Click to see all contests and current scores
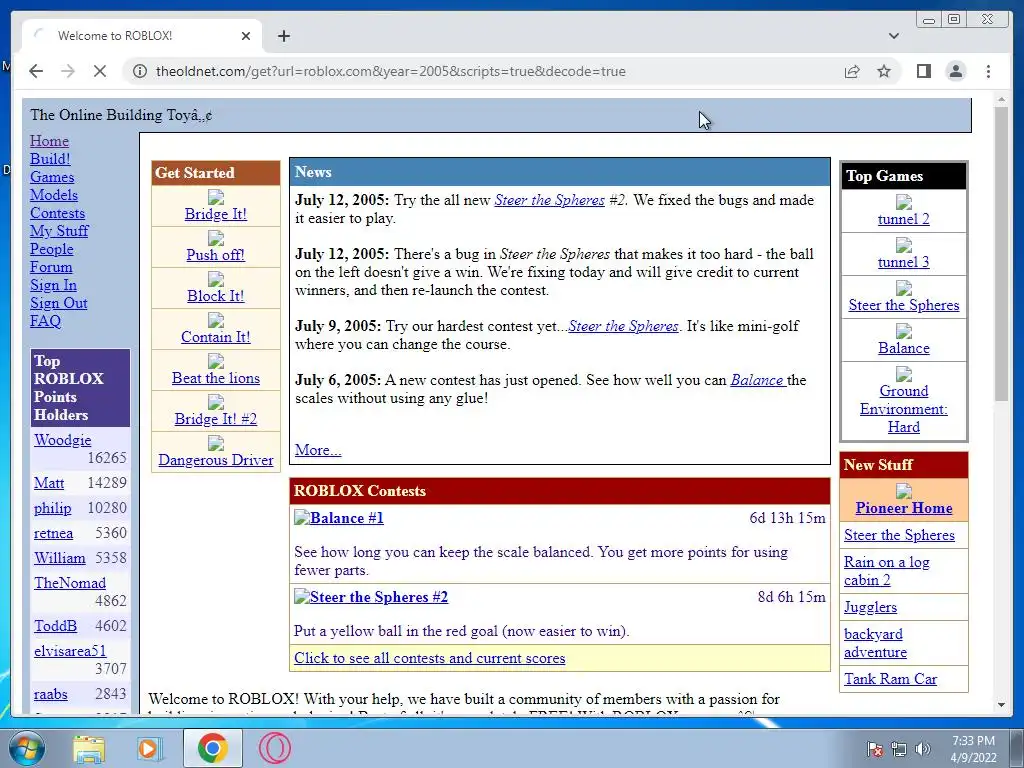The width and height of the screenshot is (1024, 768). coord(430,658)
